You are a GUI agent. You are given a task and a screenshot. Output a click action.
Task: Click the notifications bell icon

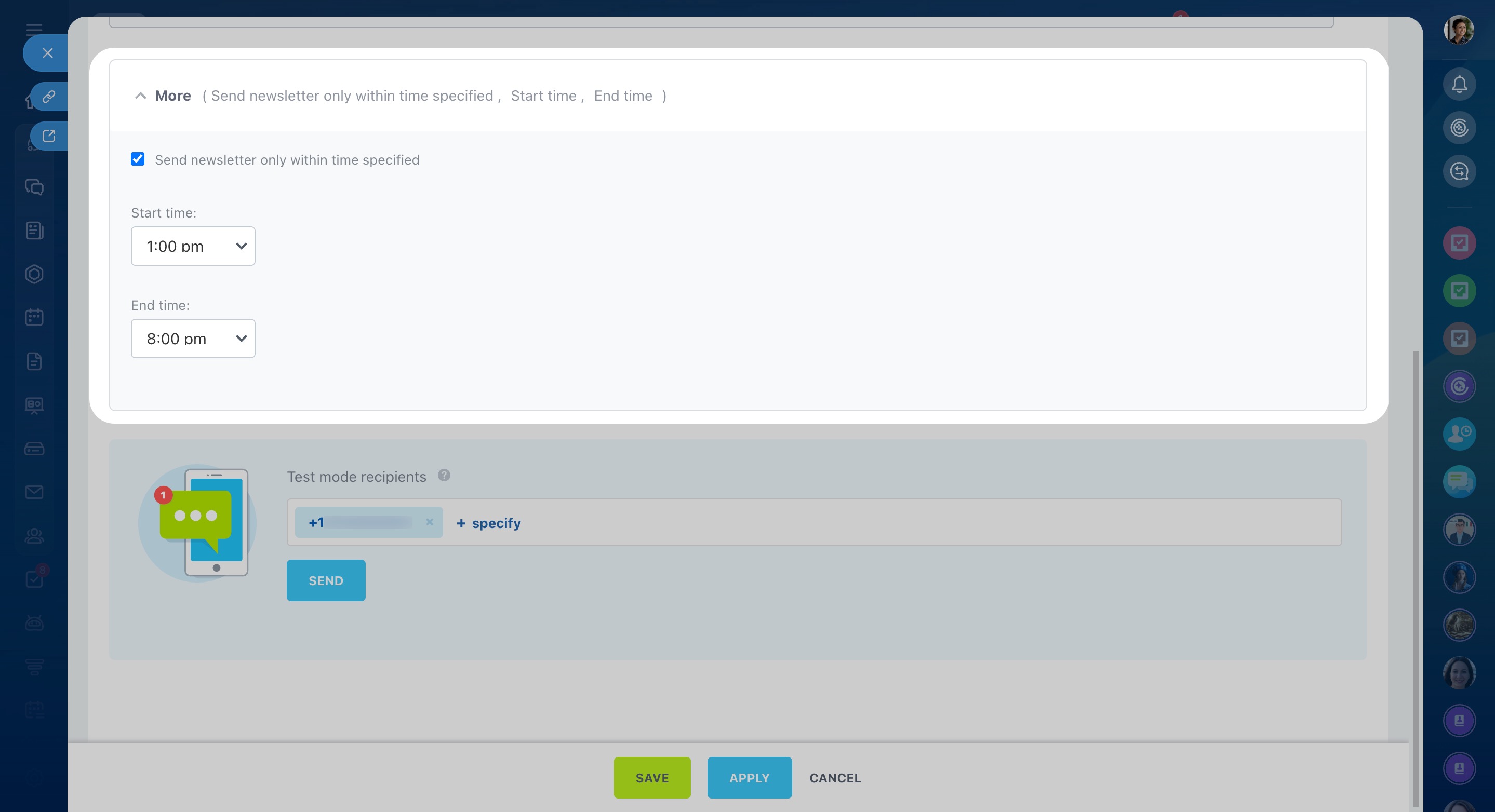1459,85
